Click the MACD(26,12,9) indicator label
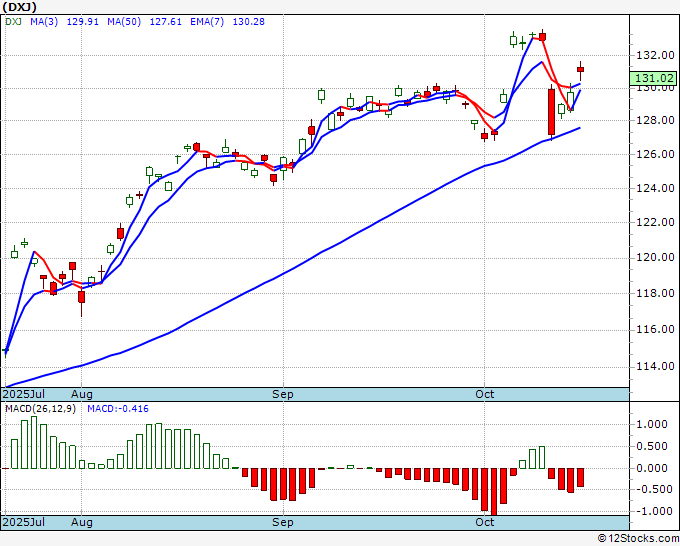 [40, 409]
